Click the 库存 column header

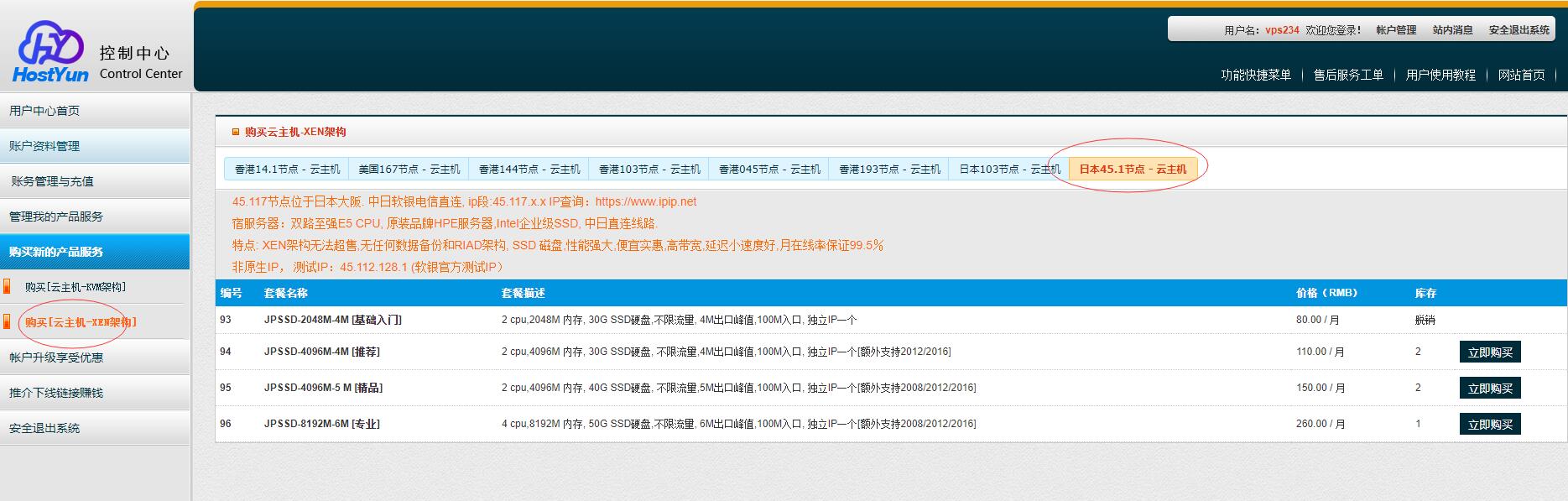coord(1425,293)
